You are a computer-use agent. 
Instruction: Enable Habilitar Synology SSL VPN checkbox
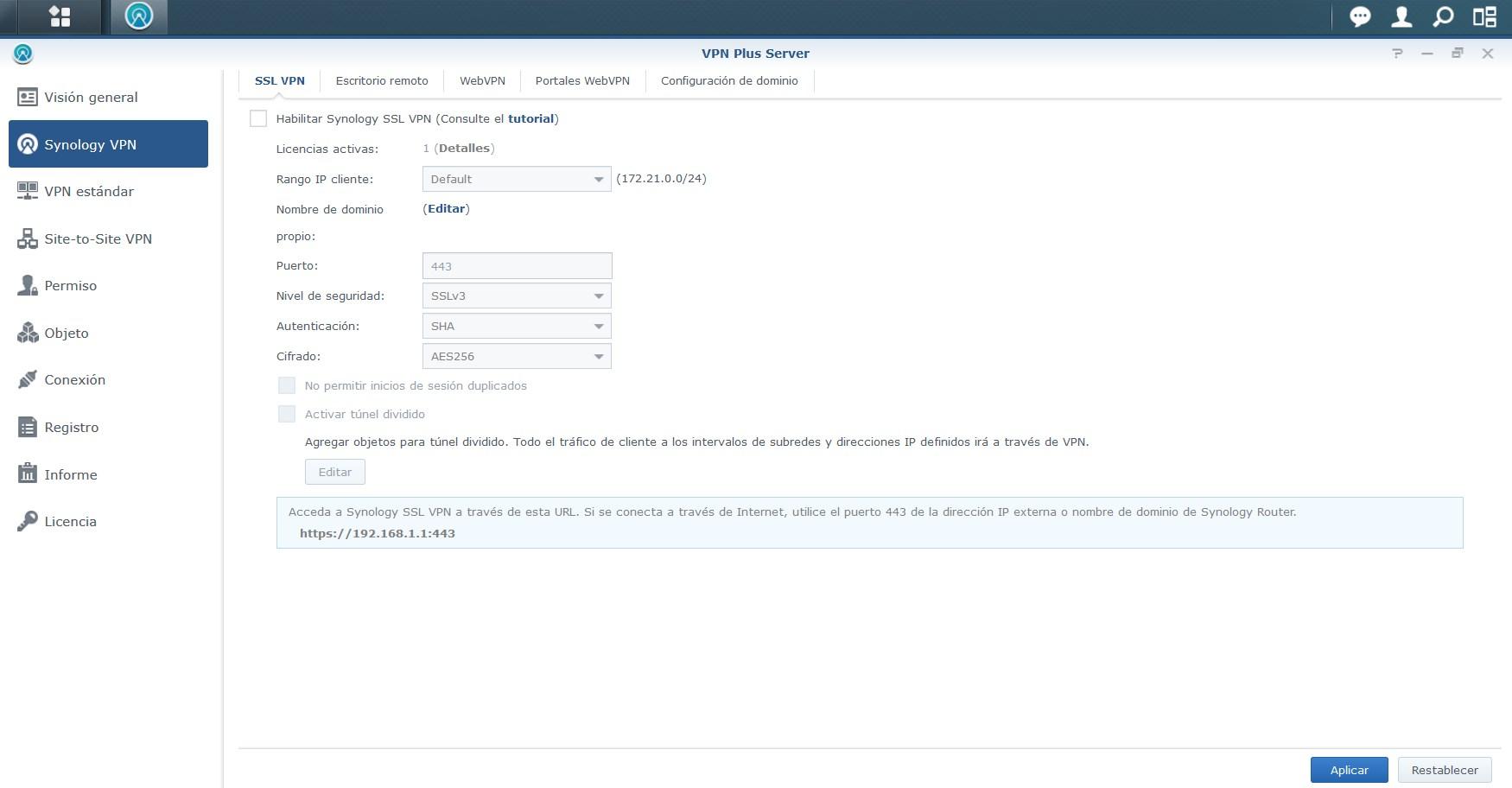click(x=258, y=118)
